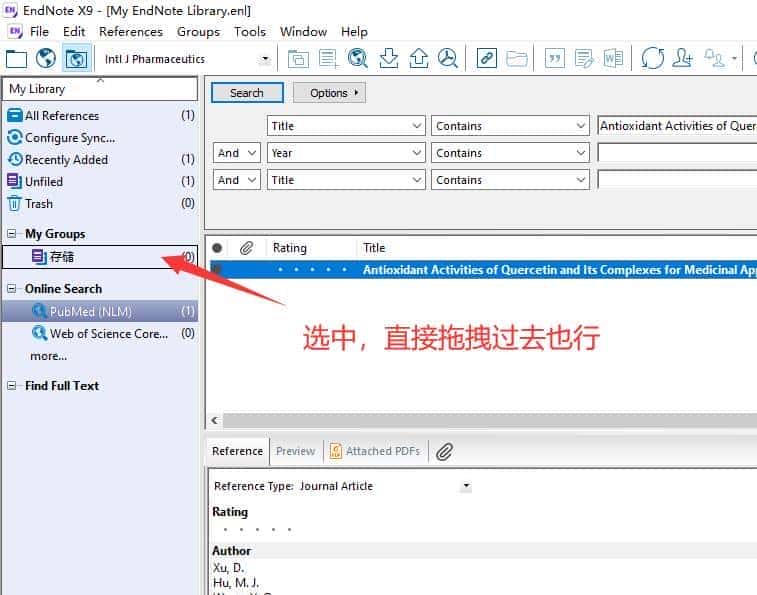Select Integrated Library and Online Search mode
The width and height of the screenshot is (757, 595).
76,59
